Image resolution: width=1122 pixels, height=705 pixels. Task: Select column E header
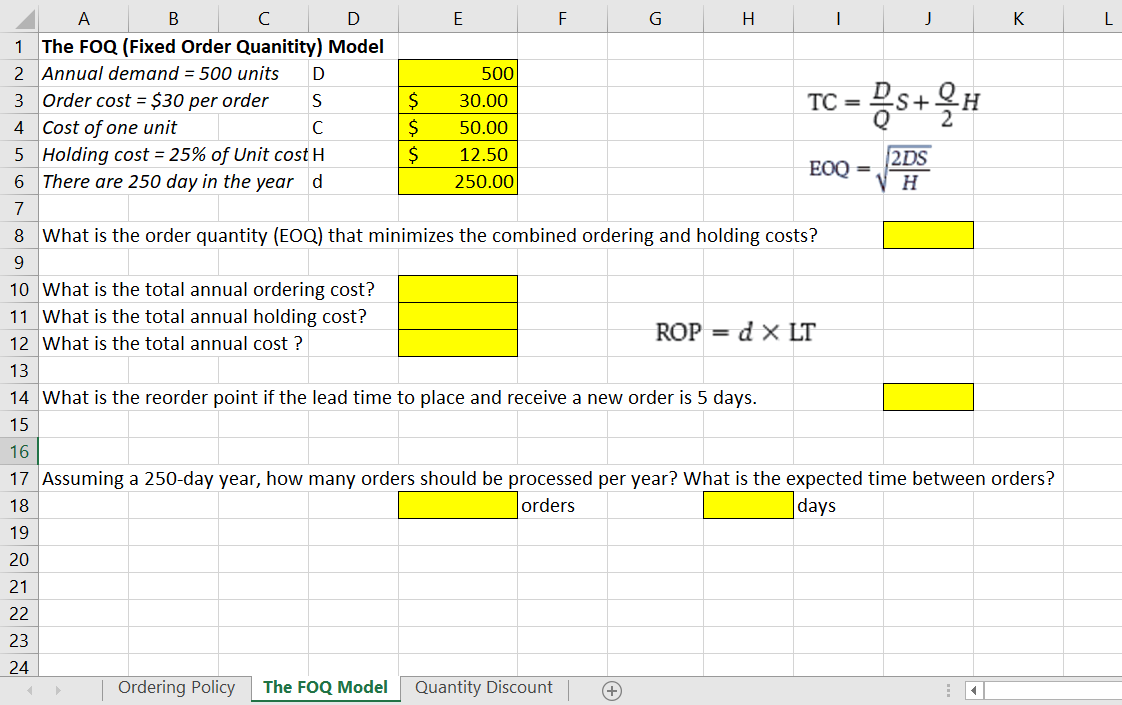tap(458, 19)
